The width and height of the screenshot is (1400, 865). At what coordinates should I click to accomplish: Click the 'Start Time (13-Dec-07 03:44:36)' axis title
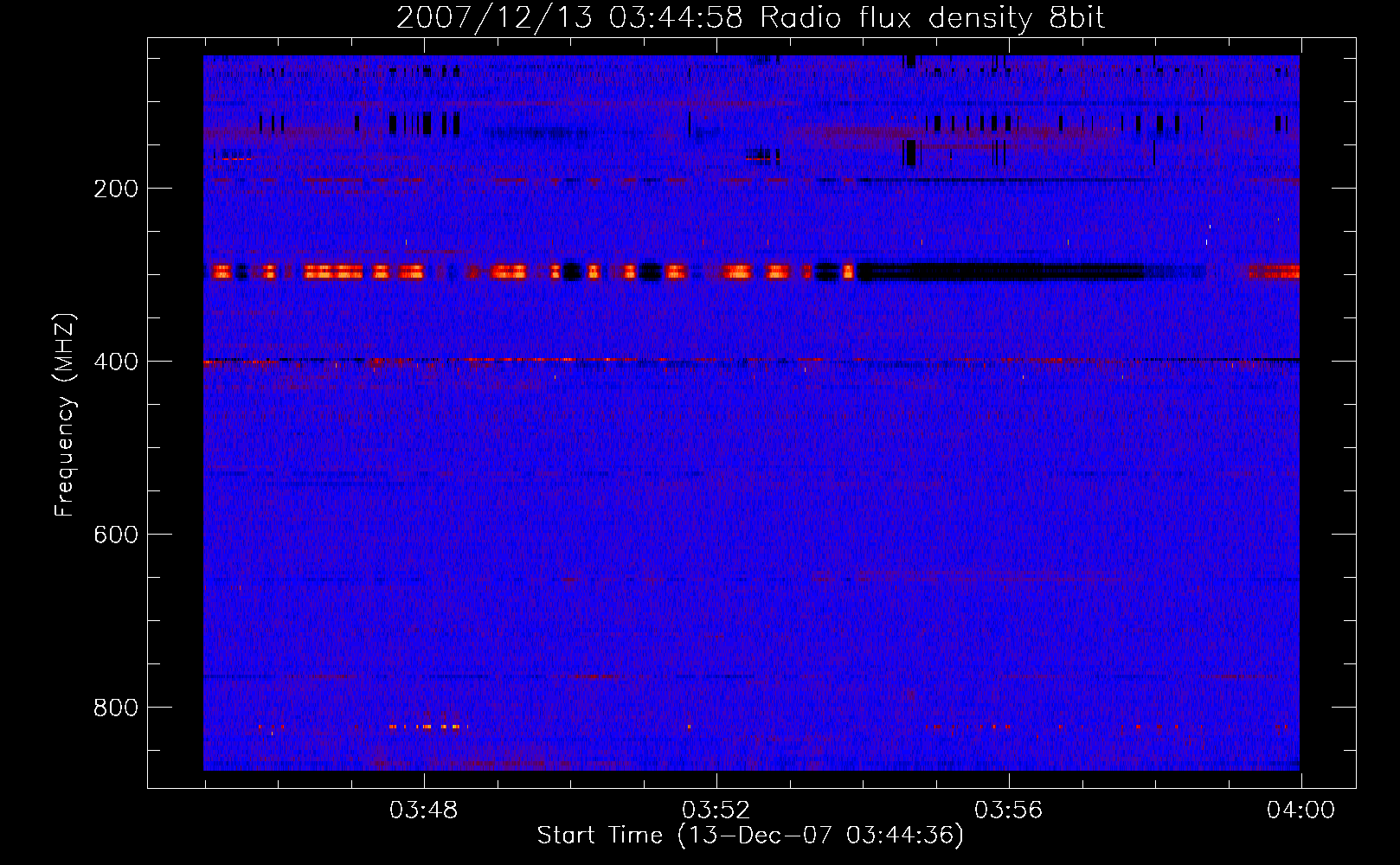coord(750,836)
